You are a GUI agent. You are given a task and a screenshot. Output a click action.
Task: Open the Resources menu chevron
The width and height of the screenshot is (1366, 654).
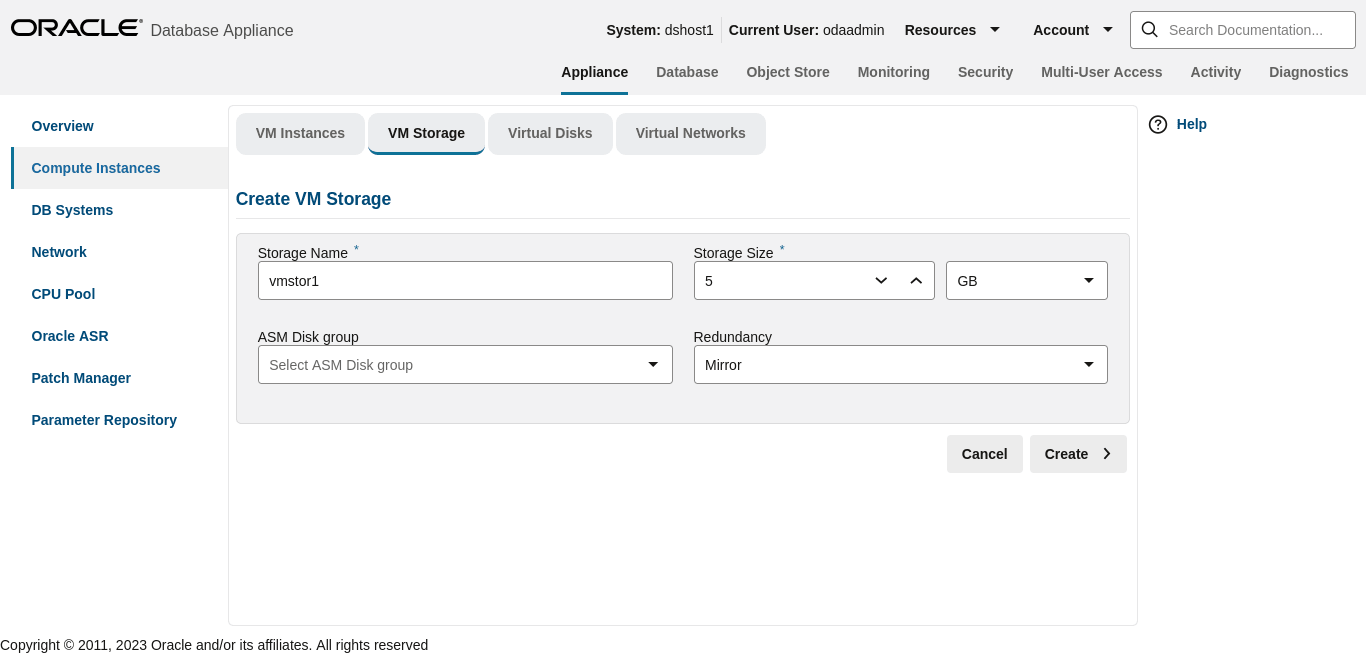tap(995, 30)
